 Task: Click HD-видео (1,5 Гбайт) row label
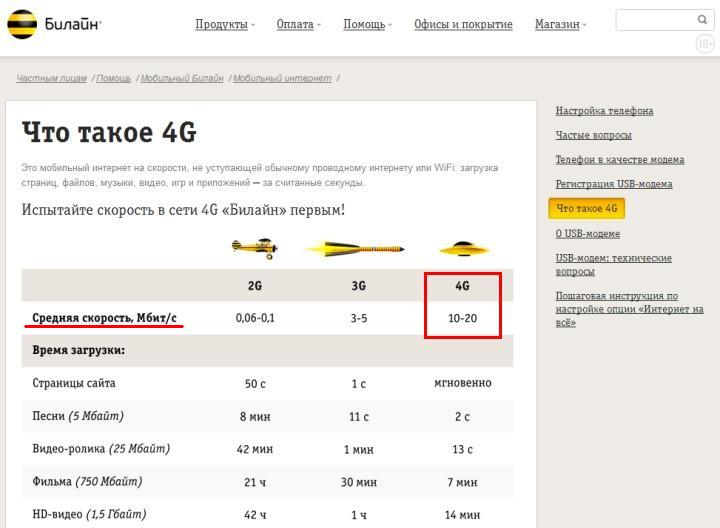click(90, 514)
